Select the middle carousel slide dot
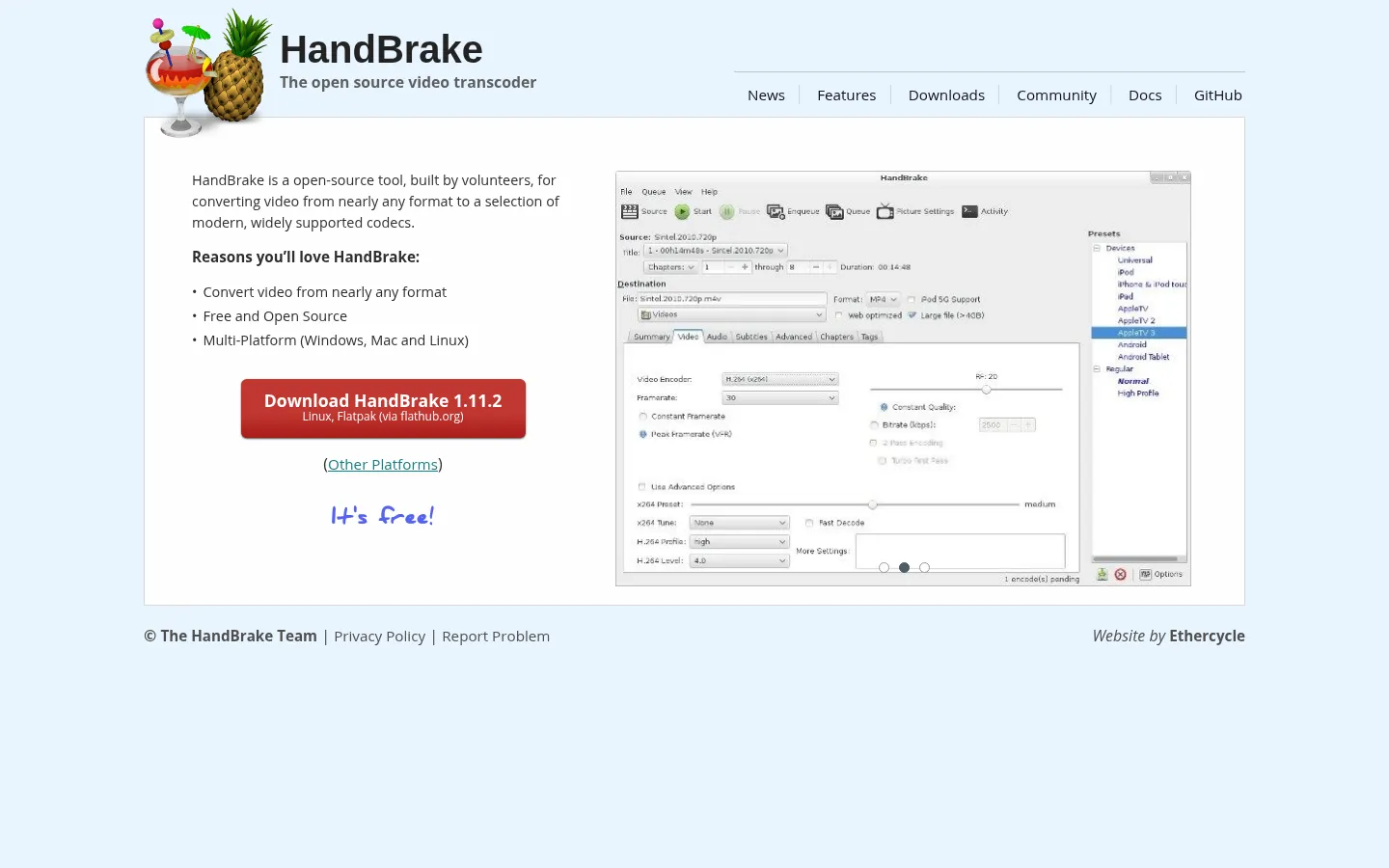 [x=904, y=567]
